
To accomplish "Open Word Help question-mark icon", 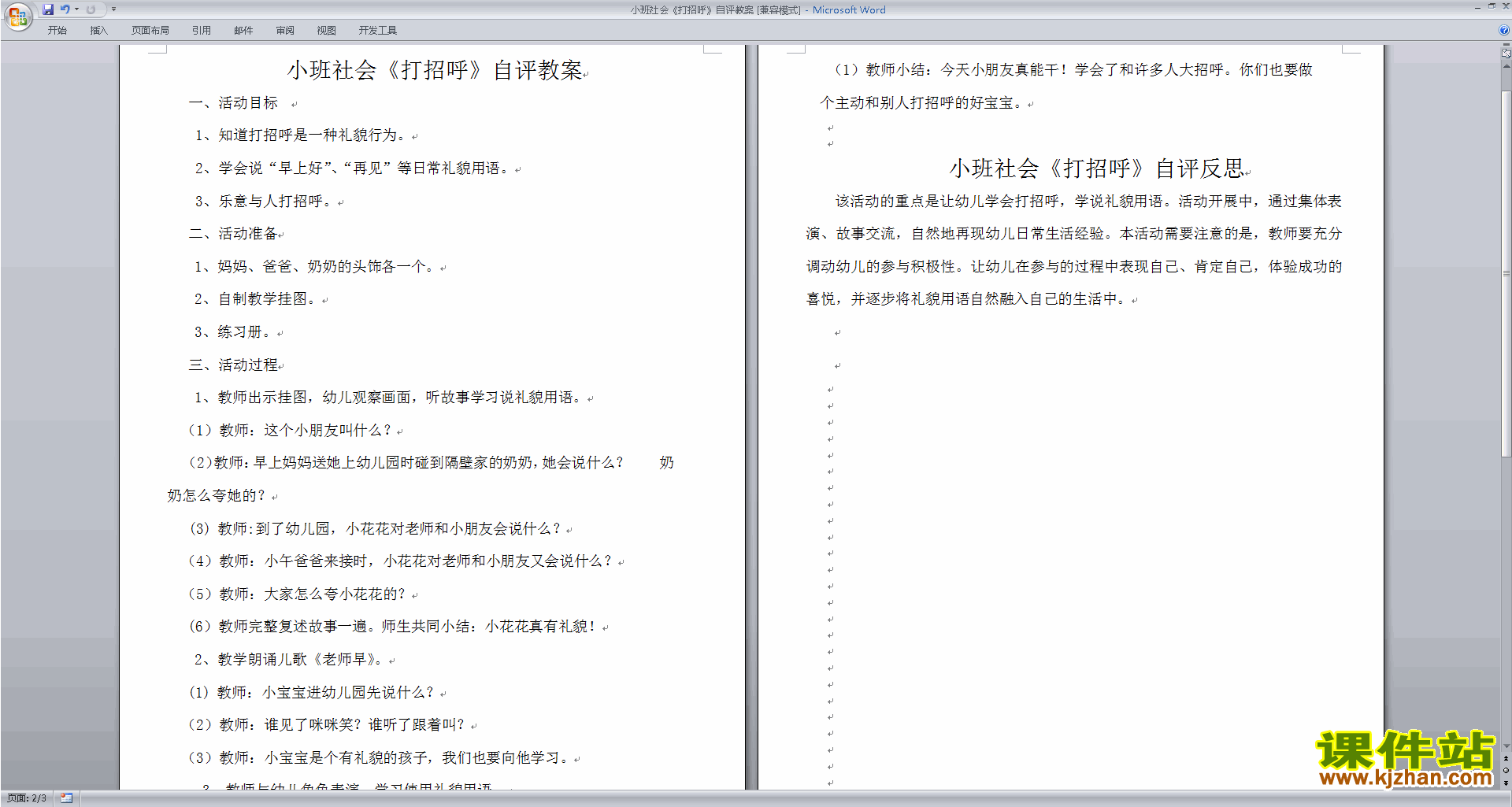I will point(1504,31).
